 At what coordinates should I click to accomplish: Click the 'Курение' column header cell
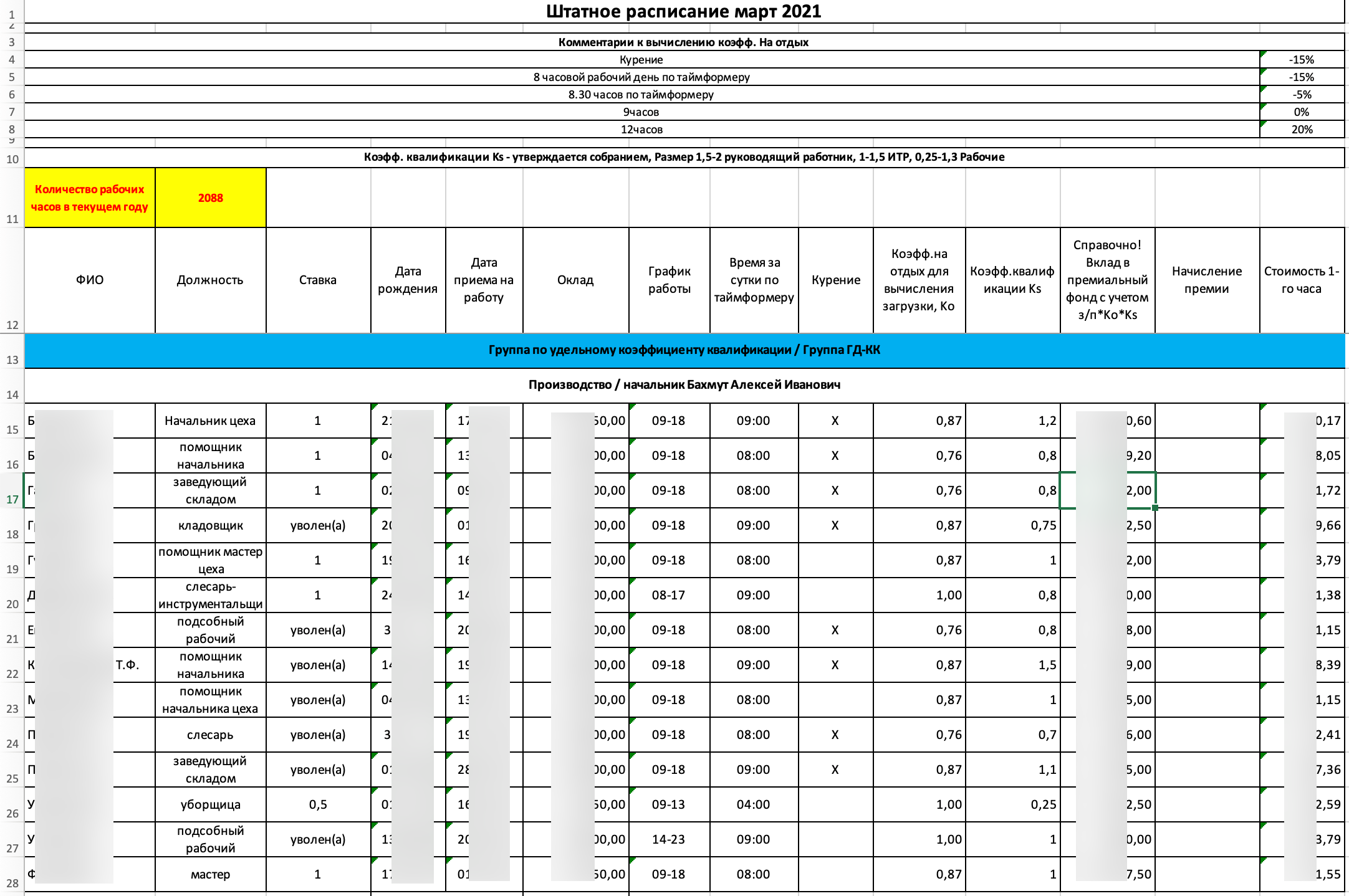[x=836, y=280]
